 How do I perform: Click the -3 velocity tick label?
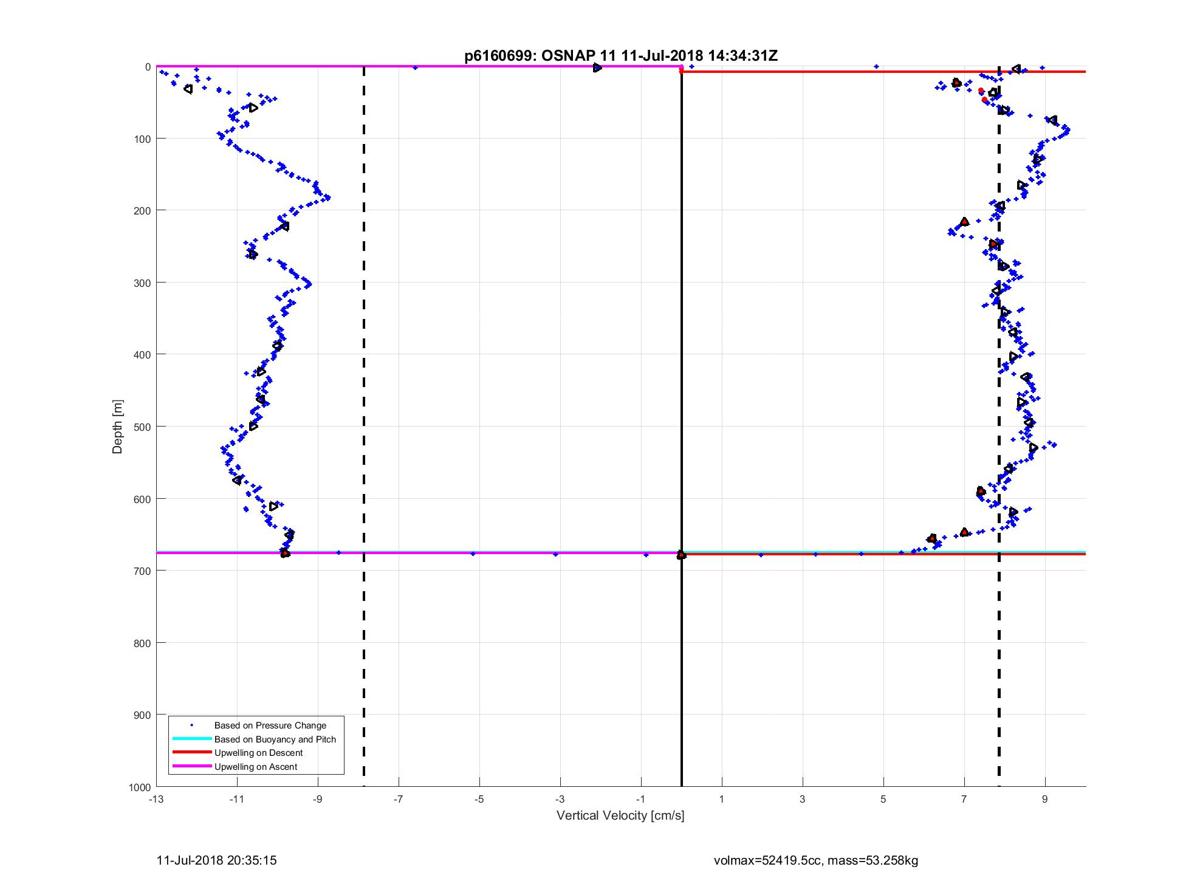click(560, 800)
